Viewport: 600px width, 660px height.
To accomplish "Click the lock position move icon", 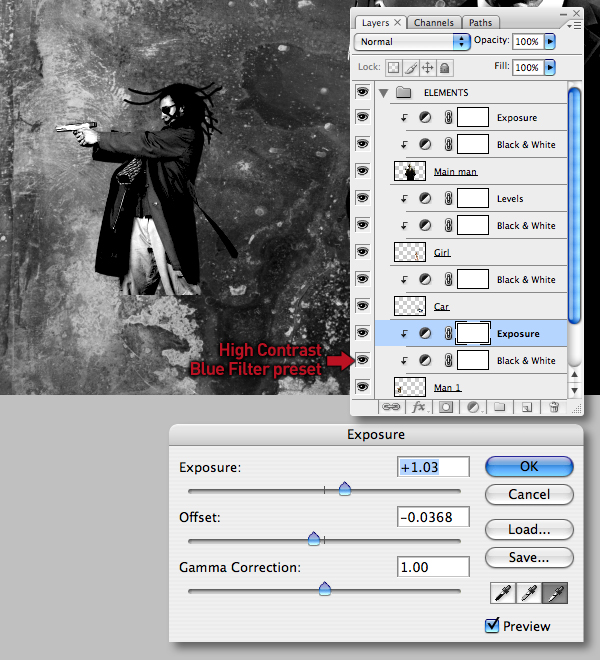I will click(427, 68).
